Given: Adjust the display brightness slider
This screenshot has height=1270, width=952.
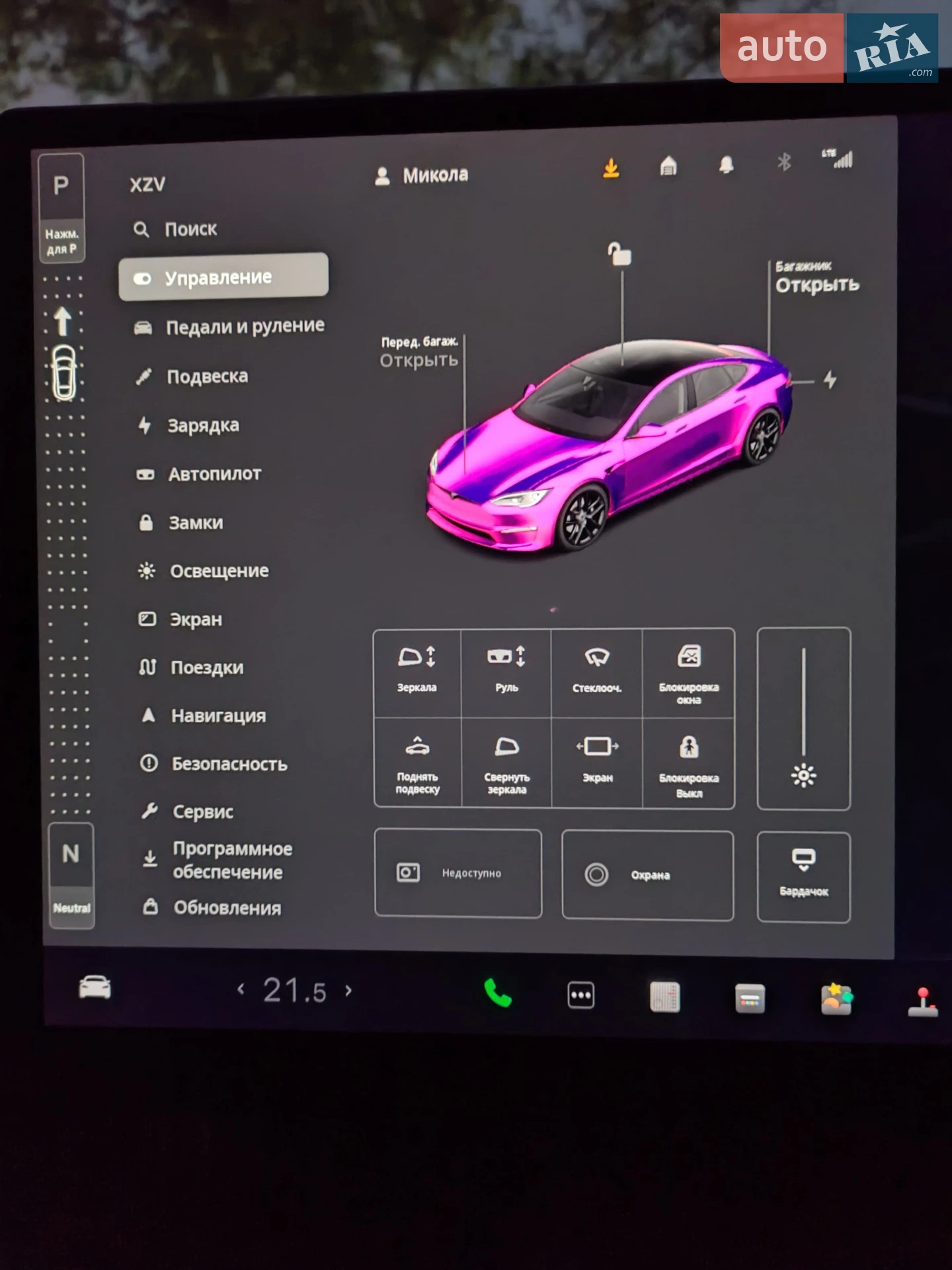Looking at the screenshot, I should [804, 718].
